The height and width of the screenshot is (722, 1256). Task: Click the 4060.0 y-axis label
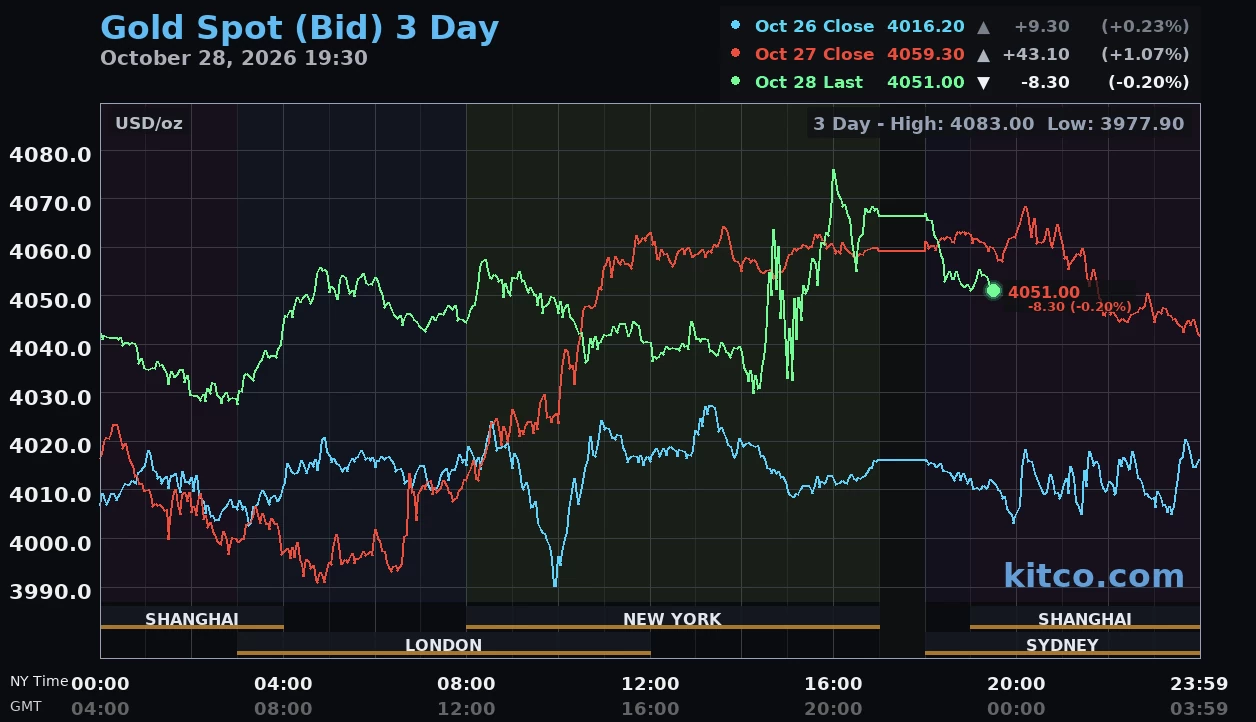point(50,251)
